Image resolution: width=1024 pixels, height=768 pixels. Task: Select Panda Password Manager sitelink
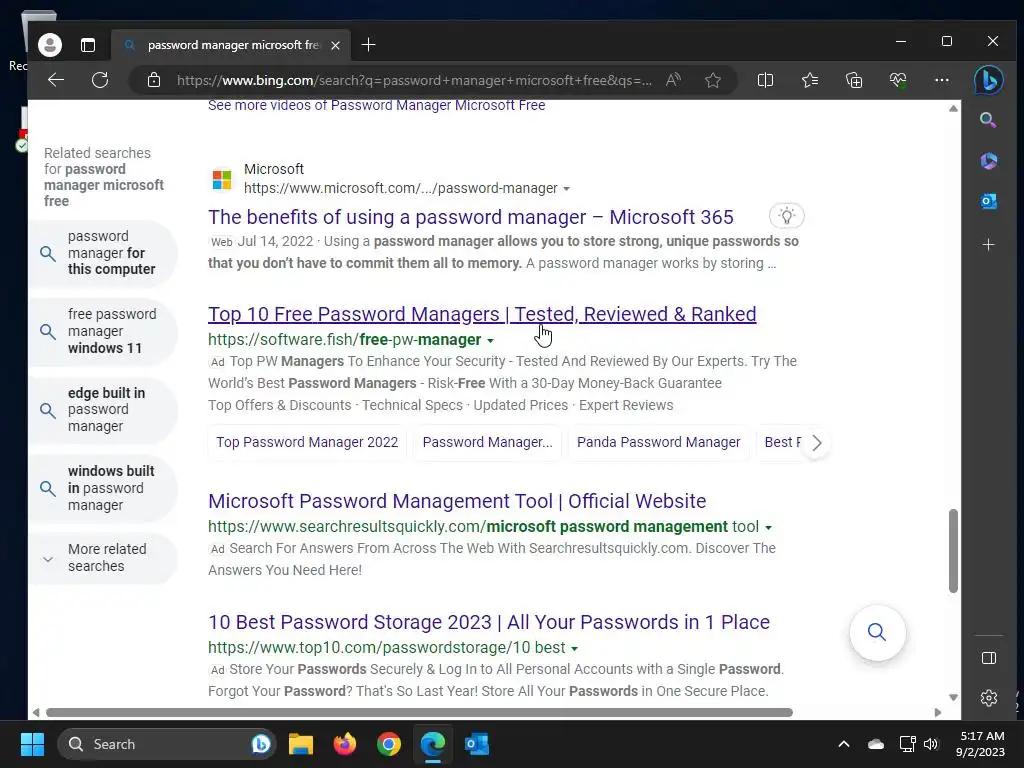coord(658,442)
